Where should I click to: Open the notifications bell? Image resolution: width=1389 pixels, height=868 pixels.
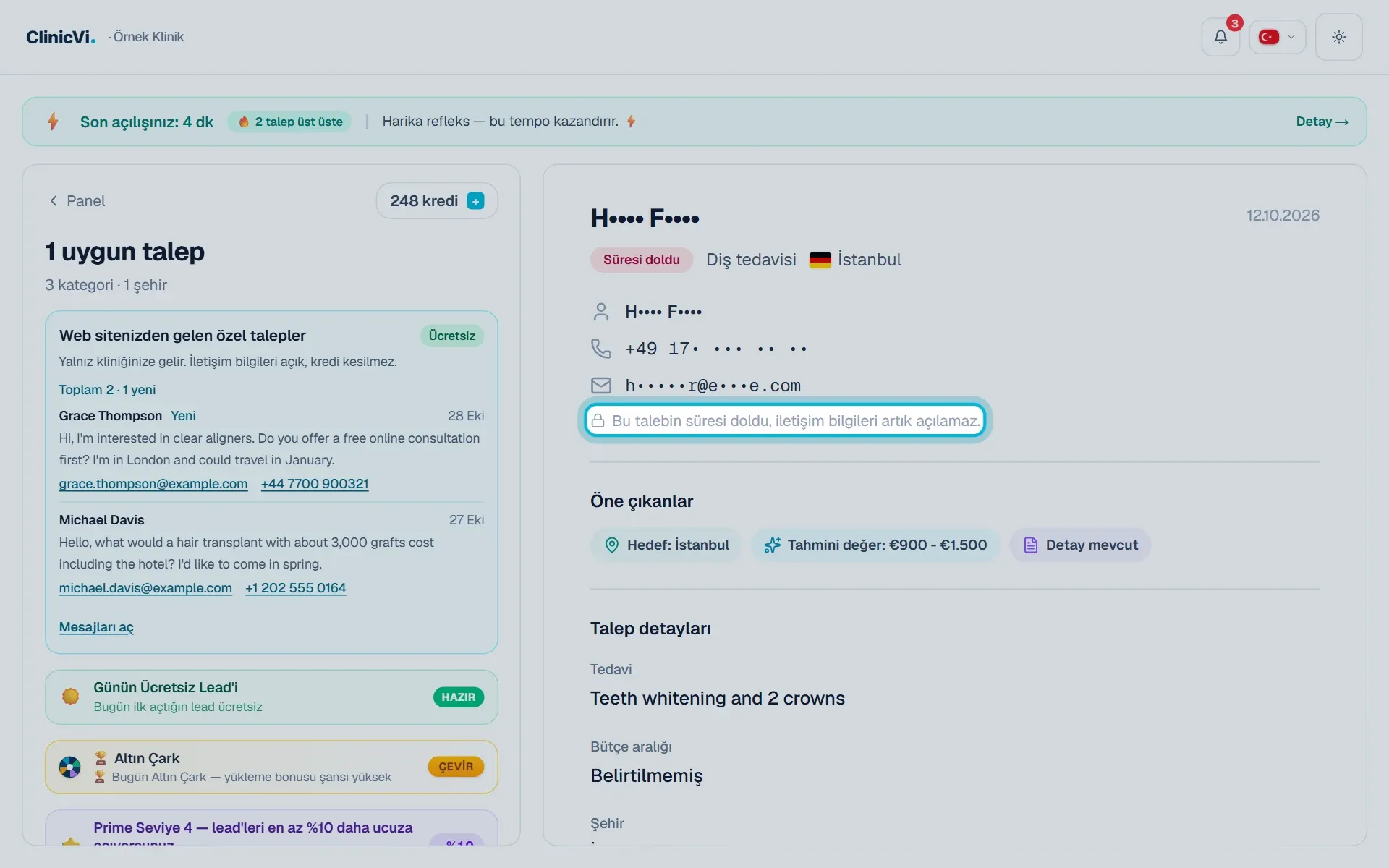click(x=1220, y=37)
